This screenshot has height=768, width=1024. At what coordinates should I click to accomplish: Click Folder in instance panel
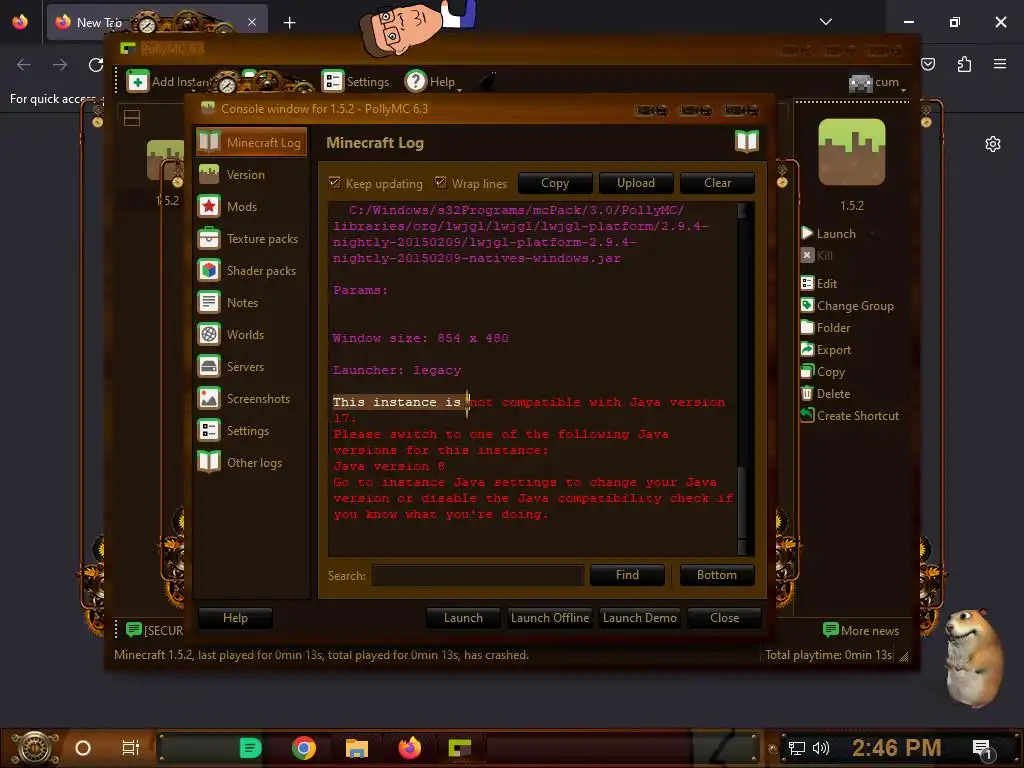(x=825, y=328)
